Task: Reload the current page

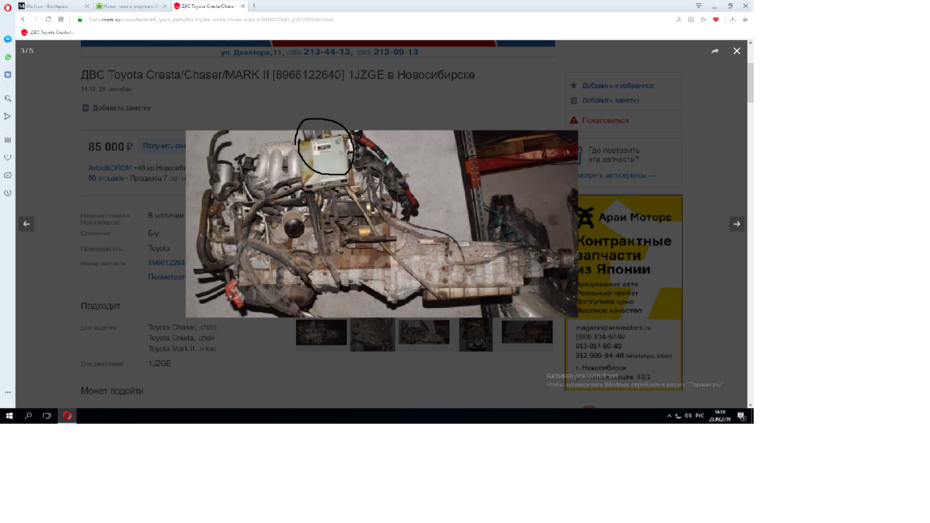Action: [48, 20]
